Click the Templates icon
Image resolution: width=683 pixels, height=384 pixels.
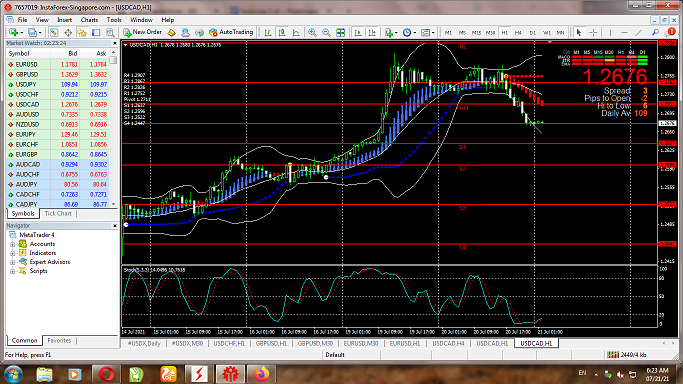(426, 32)
